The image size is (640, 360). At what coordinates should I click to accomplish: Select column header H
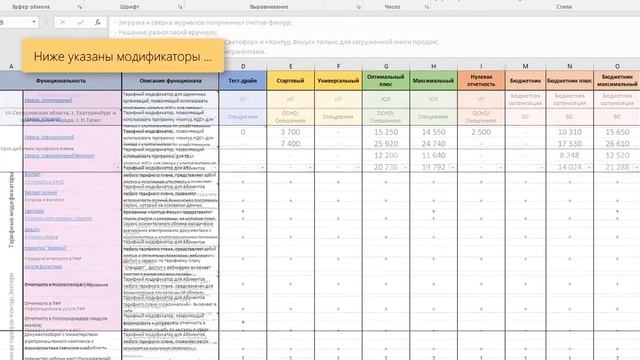[433, 66]
